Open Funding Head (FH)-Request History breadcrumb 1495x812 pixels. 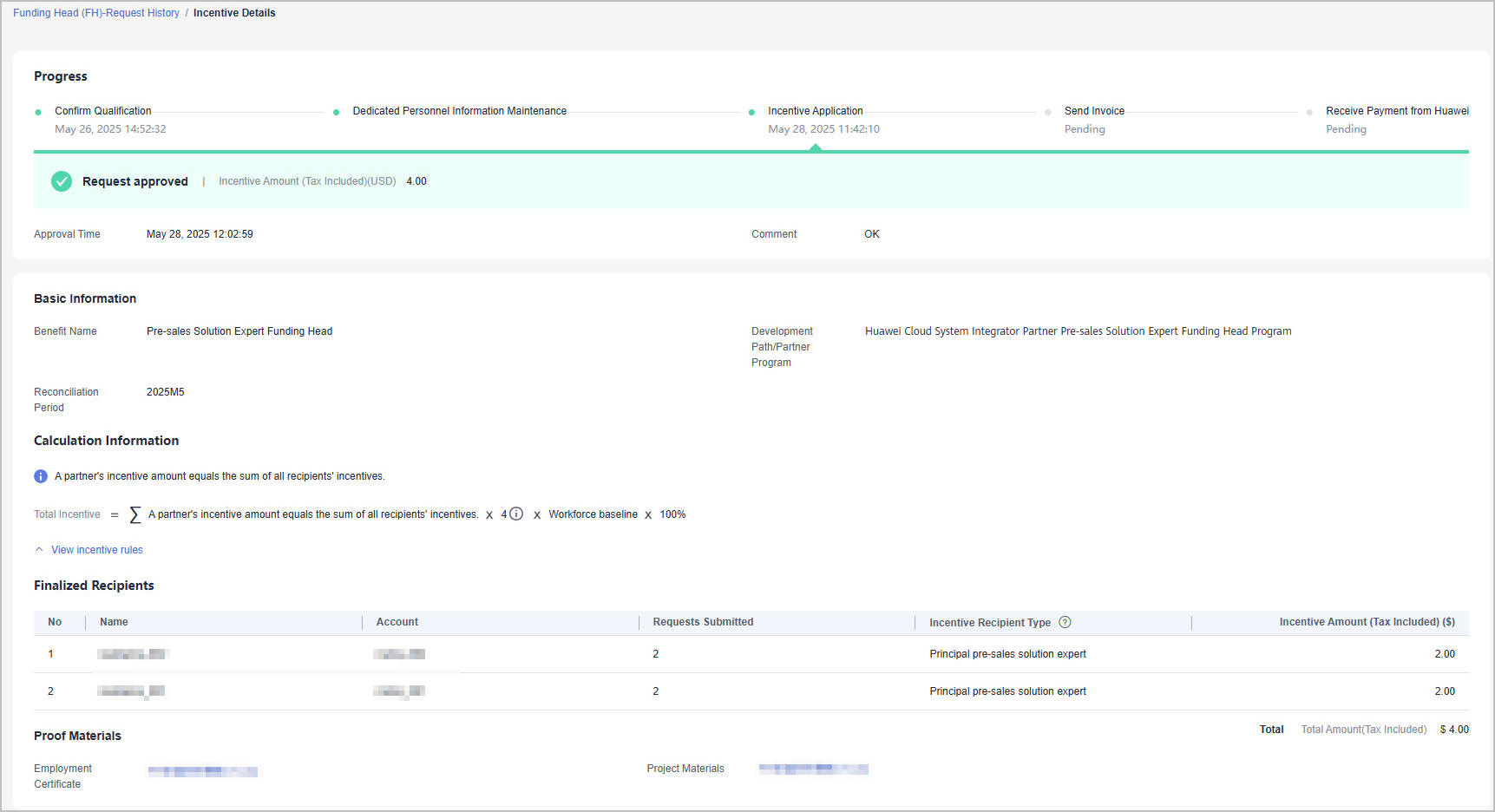[x=96, y=13]
